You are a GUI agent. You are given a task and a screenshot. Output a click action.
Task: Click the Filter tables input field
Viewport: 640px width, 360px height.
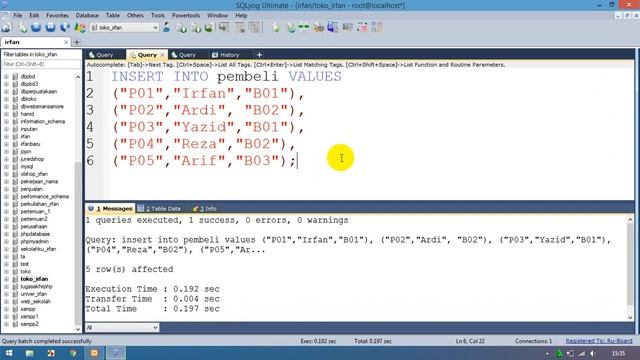[41, 64]
